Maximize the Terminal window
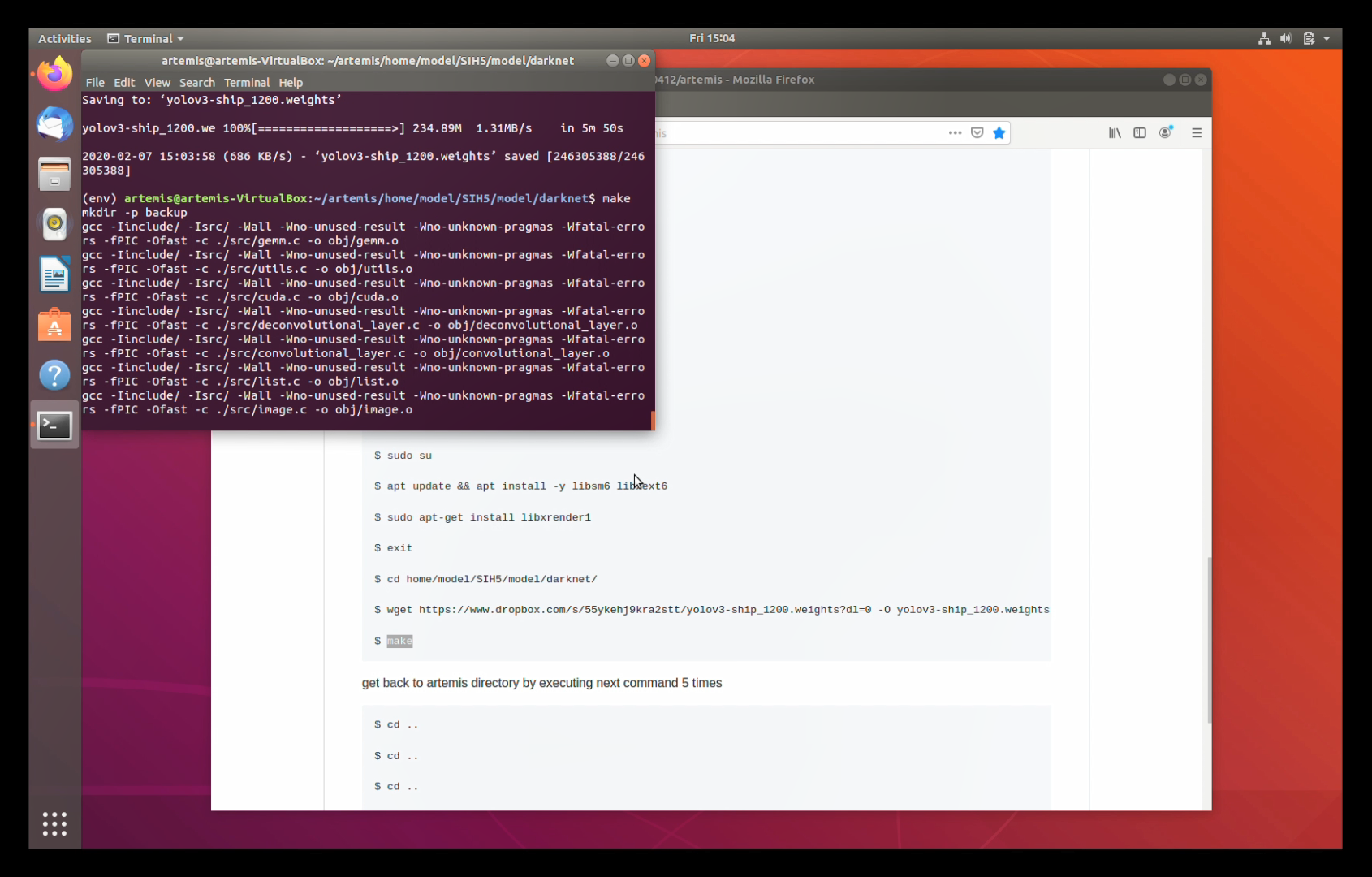 pos(628,61)
